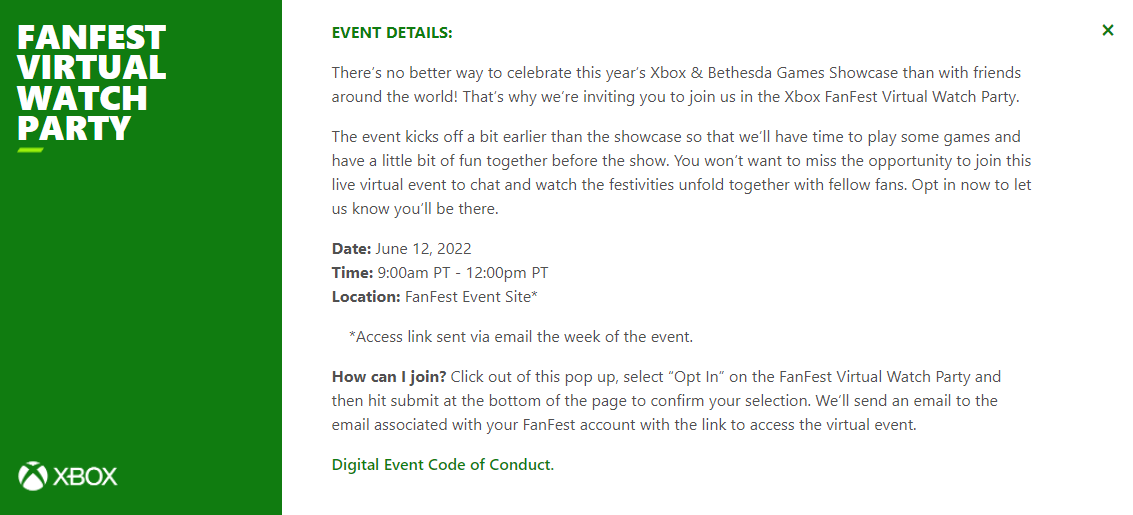This screenshot has width=1133, height=515.
Task: Click the light green accent dash under the title
Action: (30, 150)
